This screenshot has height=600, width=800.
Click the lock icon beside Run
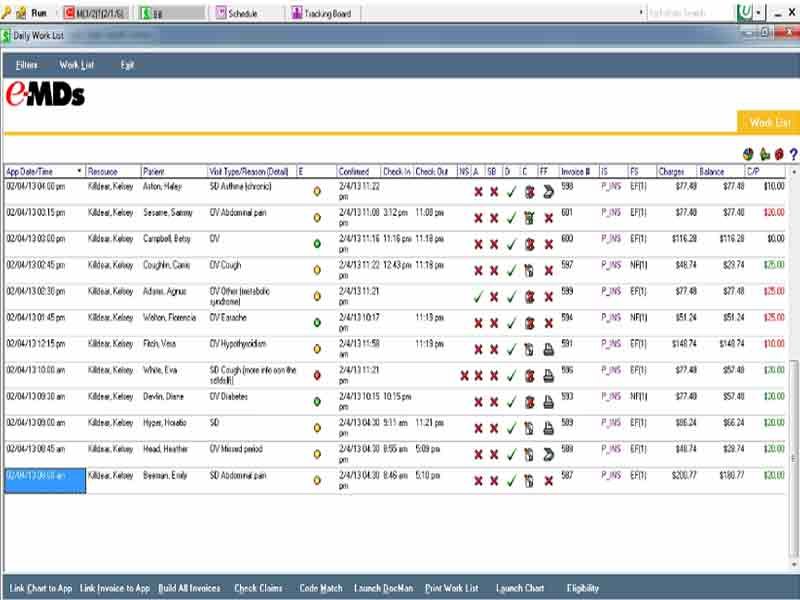(21, 13)
